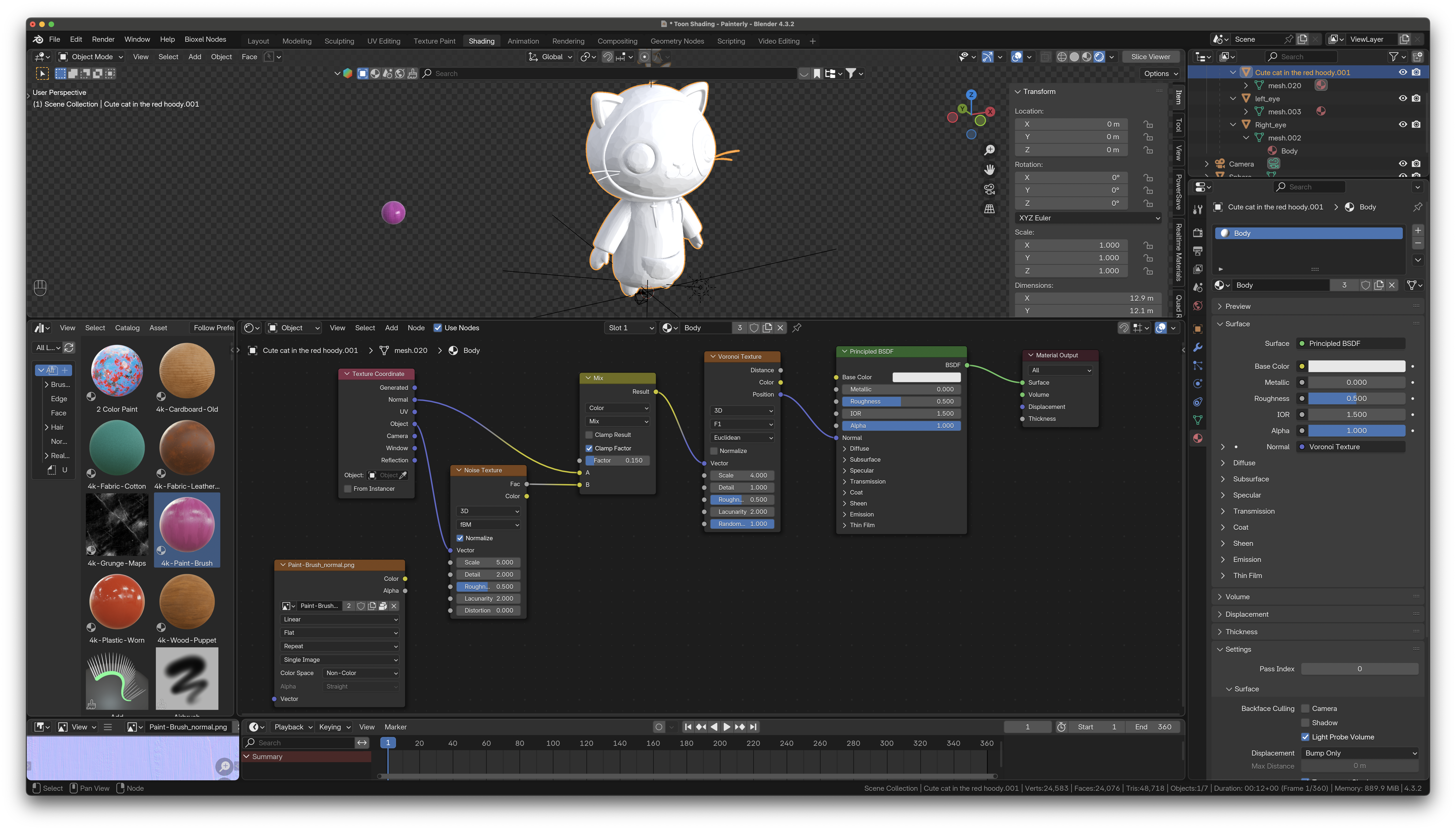The height and width of the screenshot is (830, 1456).
Task: Open the Keying popover in timeline
Action: (334, 727)
